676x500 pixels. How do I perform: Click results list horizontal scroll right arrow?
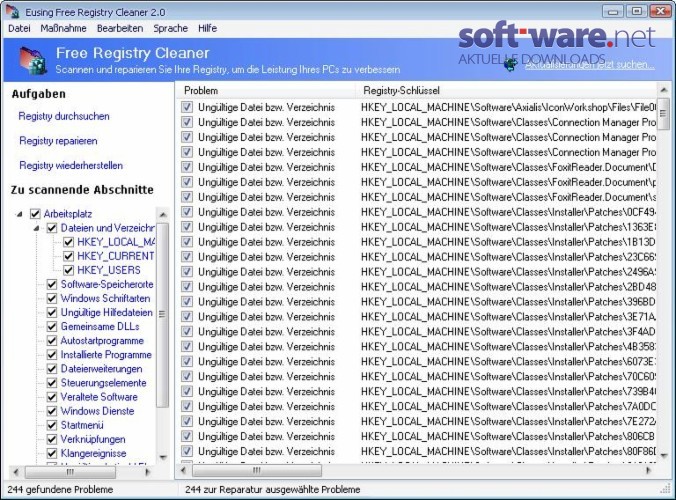(648, 471)
